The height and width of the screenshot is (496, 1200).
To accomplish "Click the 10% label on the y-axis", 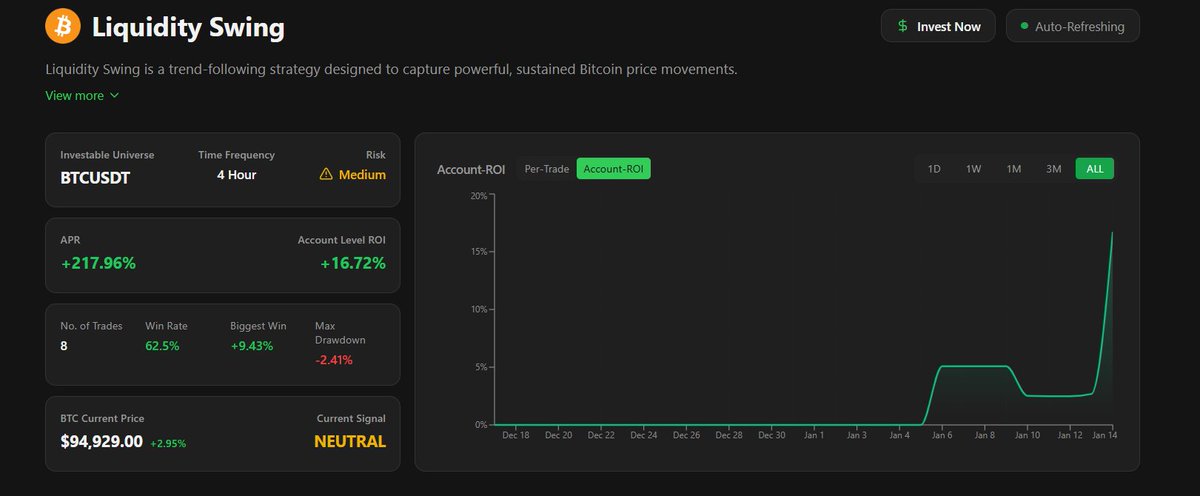I will [x=479, y=309].
